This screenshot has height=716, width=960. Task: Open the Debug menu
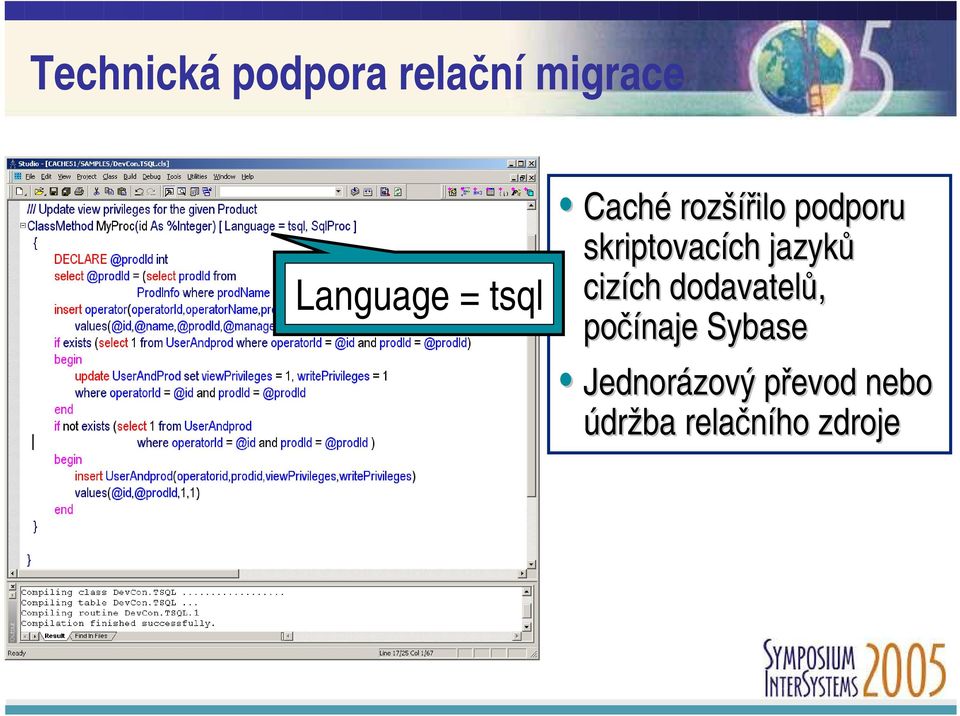pos(152,176)
